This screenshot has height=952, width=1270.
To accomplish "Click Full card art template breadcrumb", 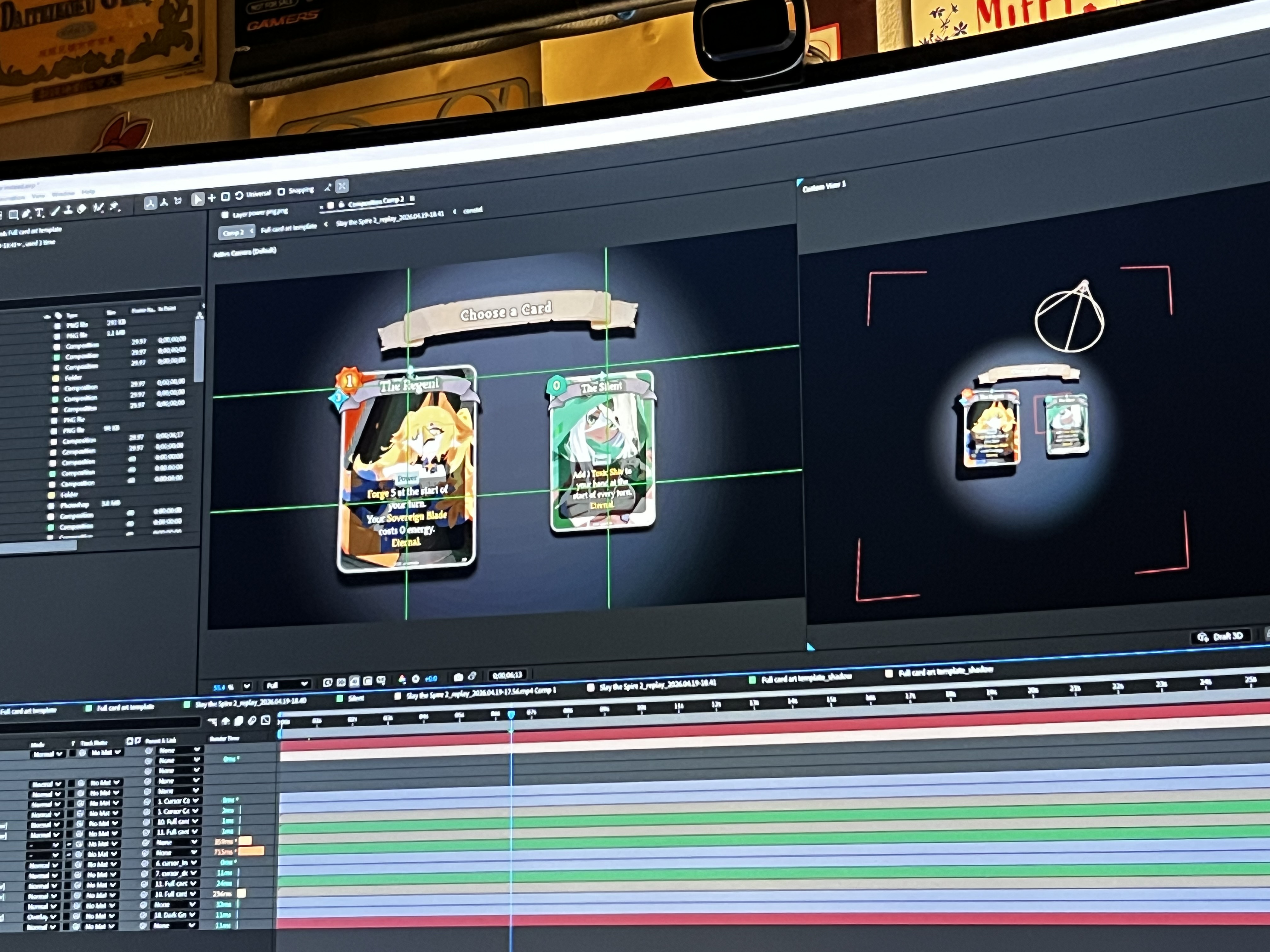I will [x=288, y=228].
